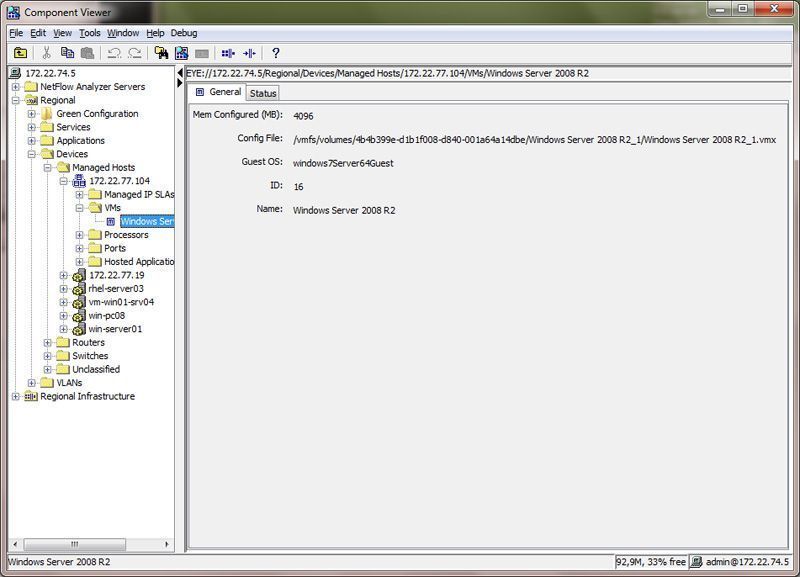Click the server icon next to 172.22.77.19
This screenshot has height=577, width=800.
coord(79,275)
